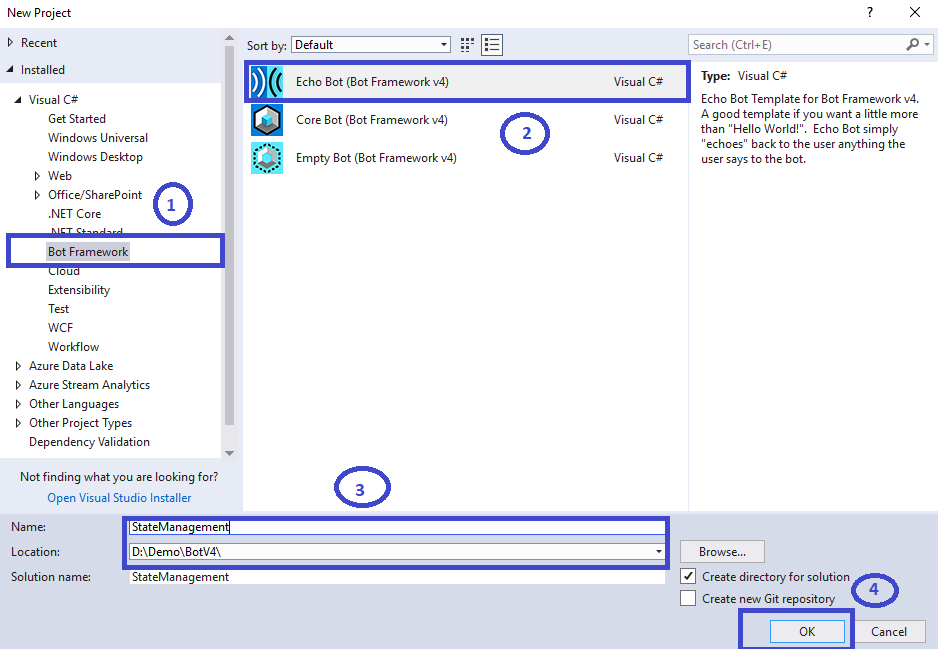Switch templates to small icons view
This screenshot has width=938, height=649.
[x=466, y=44]
